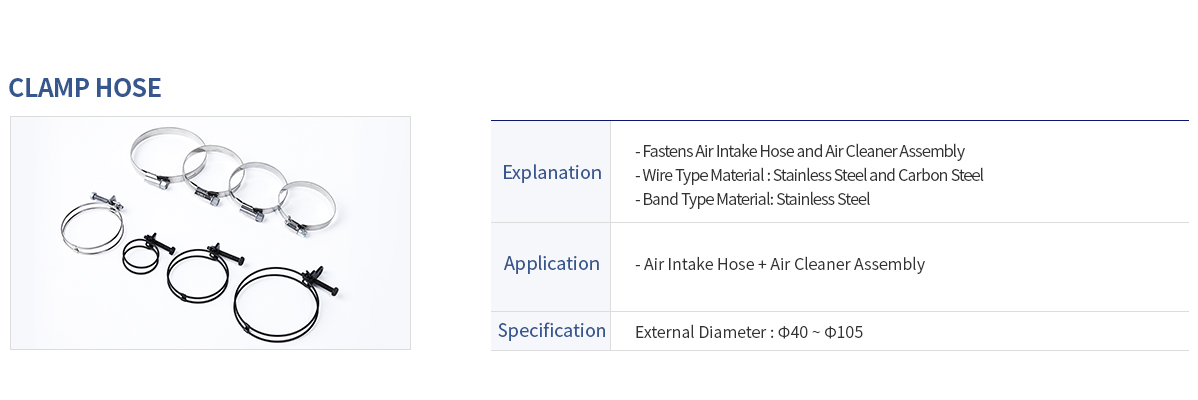This screenshot has width=1198, height=400.
Task: Select the Specification row label
Action: pyautogui.click(x=552, y=331)
